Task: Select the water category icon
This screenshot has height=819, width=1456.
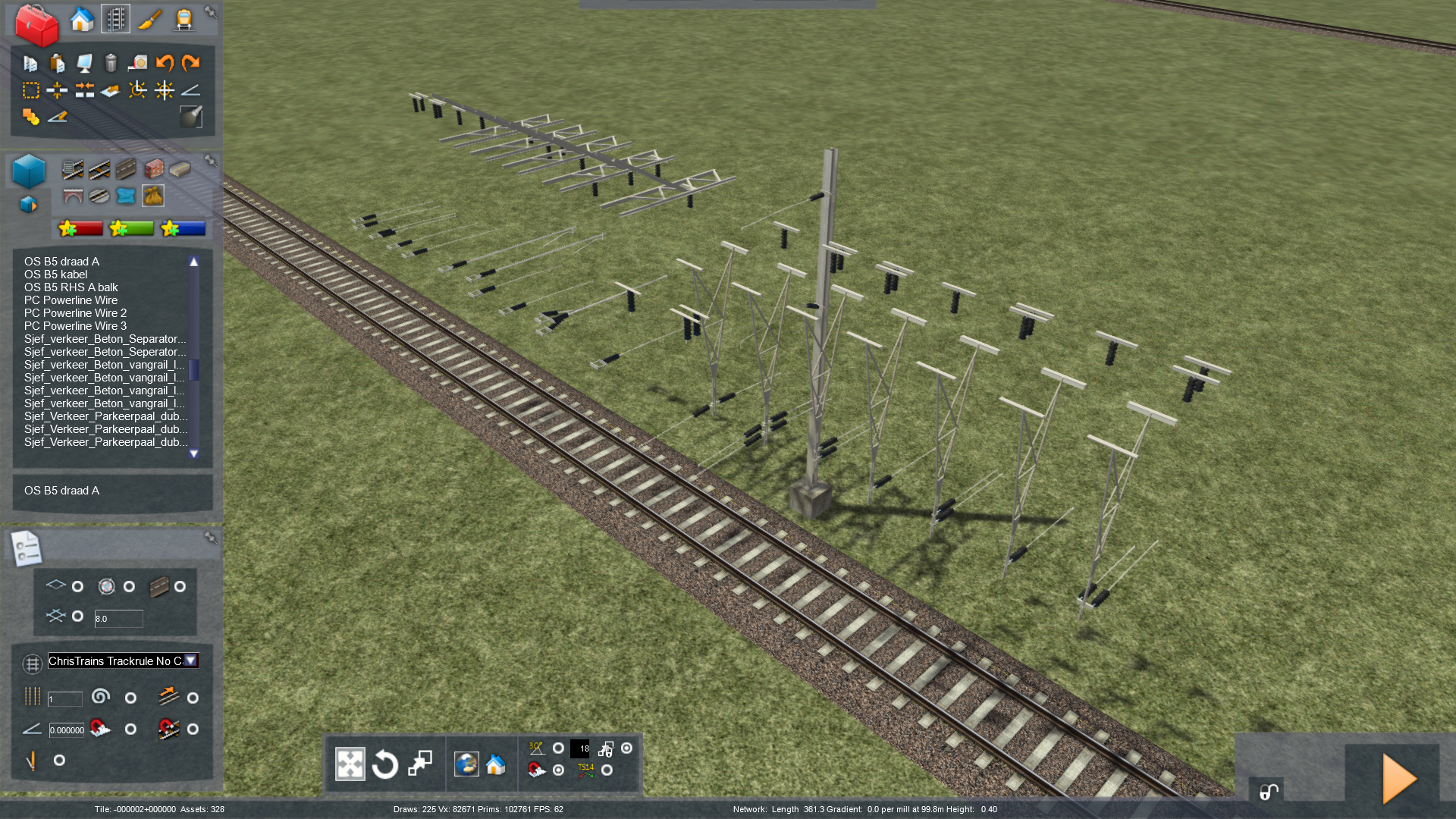Action: (126, 196)
